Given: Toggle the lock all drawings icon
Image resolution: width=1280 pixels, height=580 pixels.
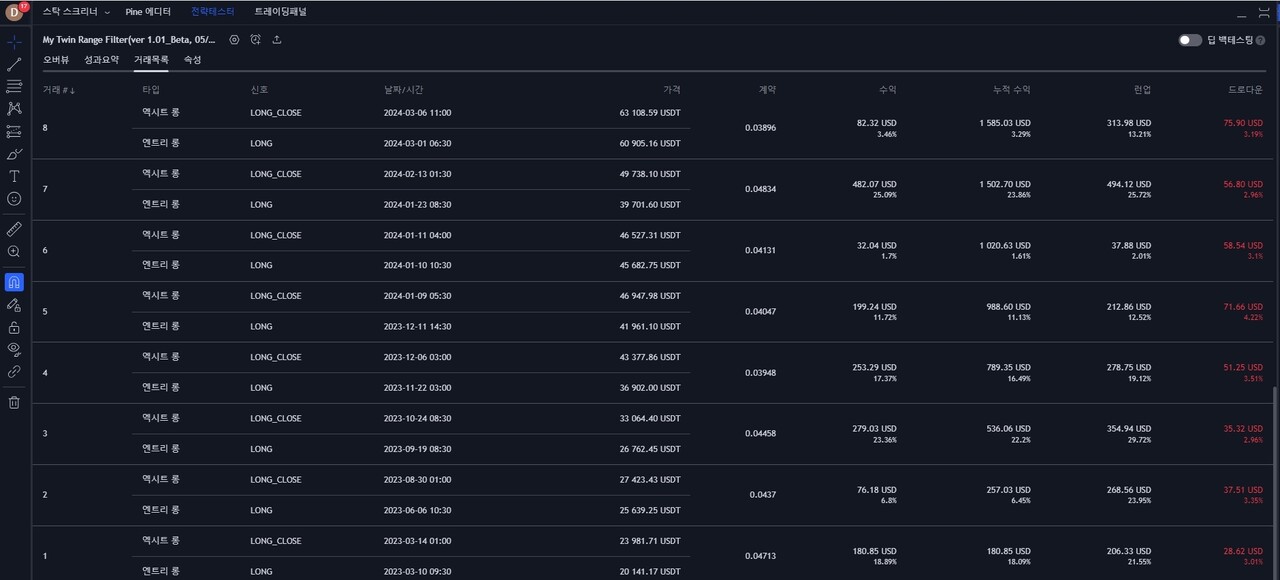Looking at the screenshot, I should pyautogui.click(x=14, y=327).
